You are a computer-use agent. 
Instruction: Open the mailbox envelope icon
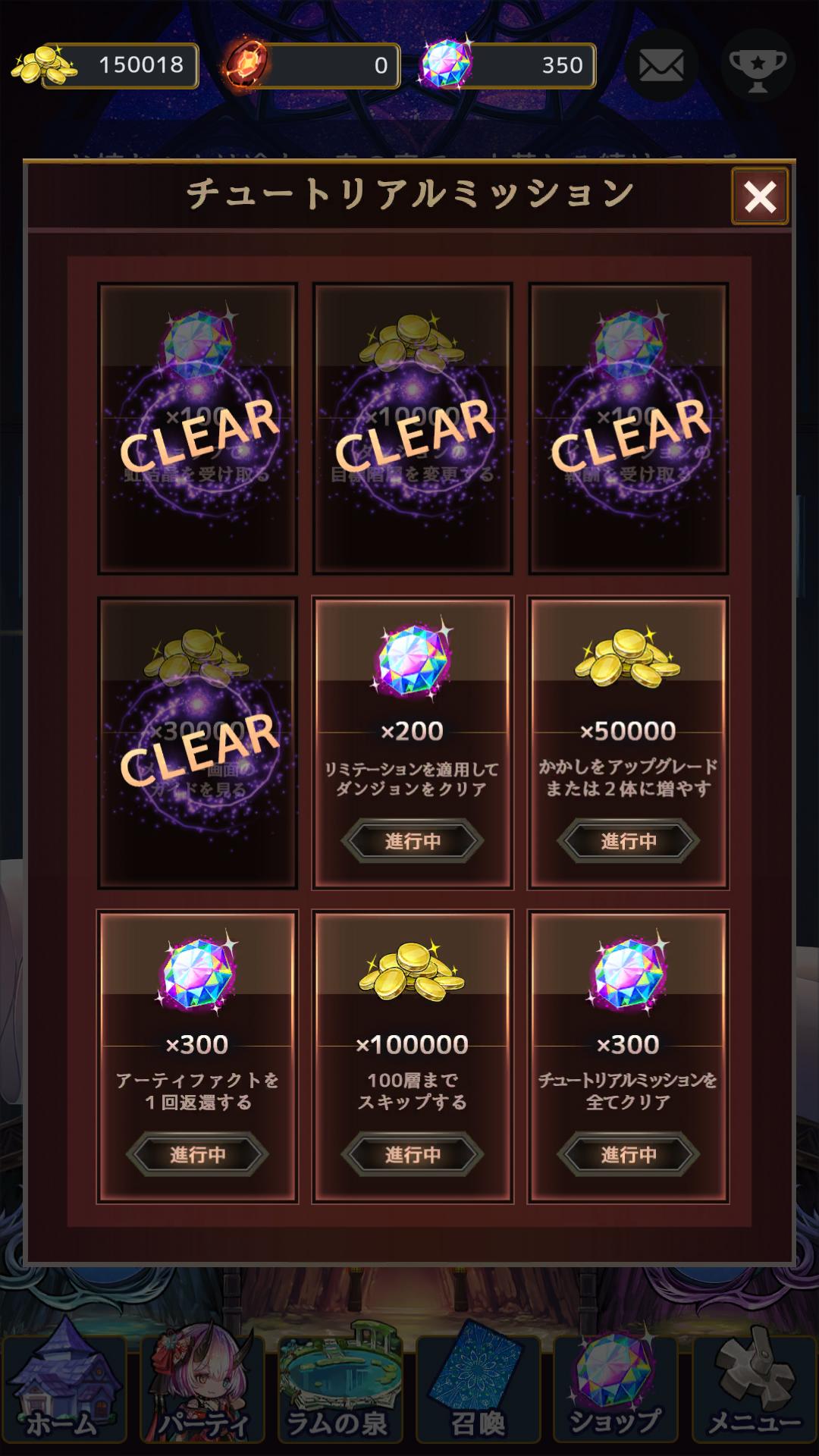coord(661,66)
